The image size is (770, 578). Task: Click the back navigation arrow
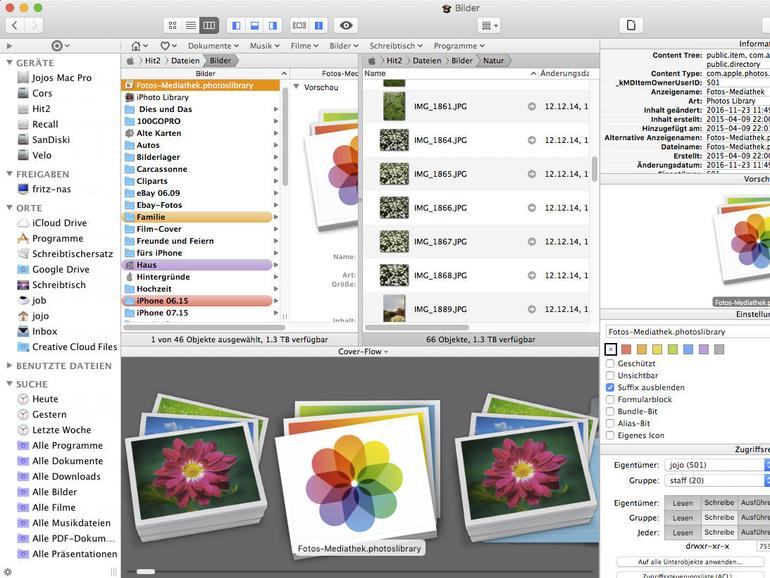(x=12, y=25)
